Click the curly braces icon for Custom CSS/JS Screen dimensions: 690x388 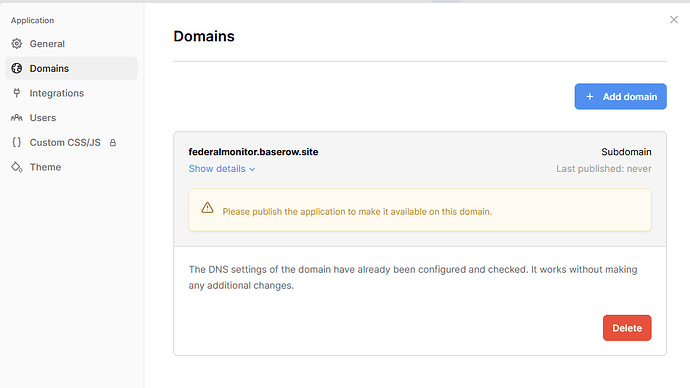[x=16, y=142]
